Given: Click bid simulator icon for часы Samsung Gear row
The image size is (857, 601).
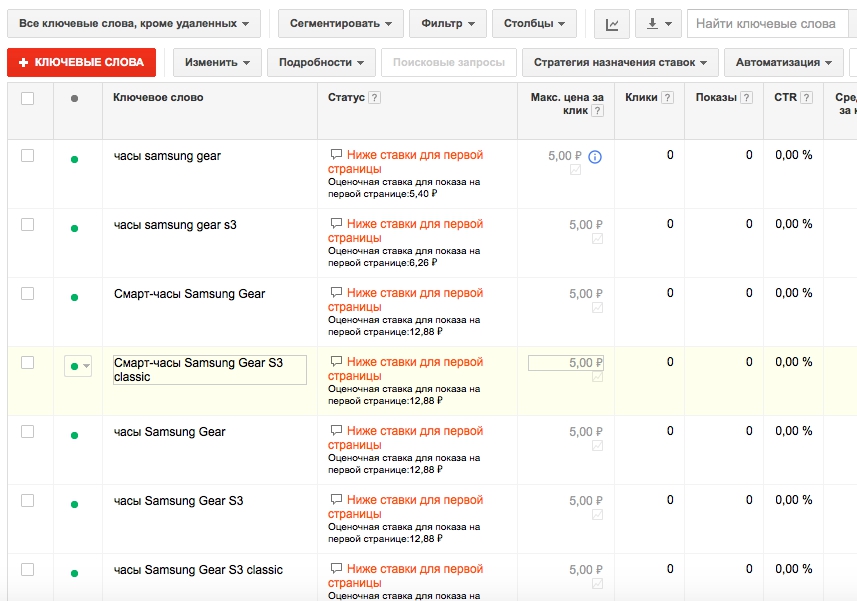Looking at the screenshot, I should pos(597,446).
